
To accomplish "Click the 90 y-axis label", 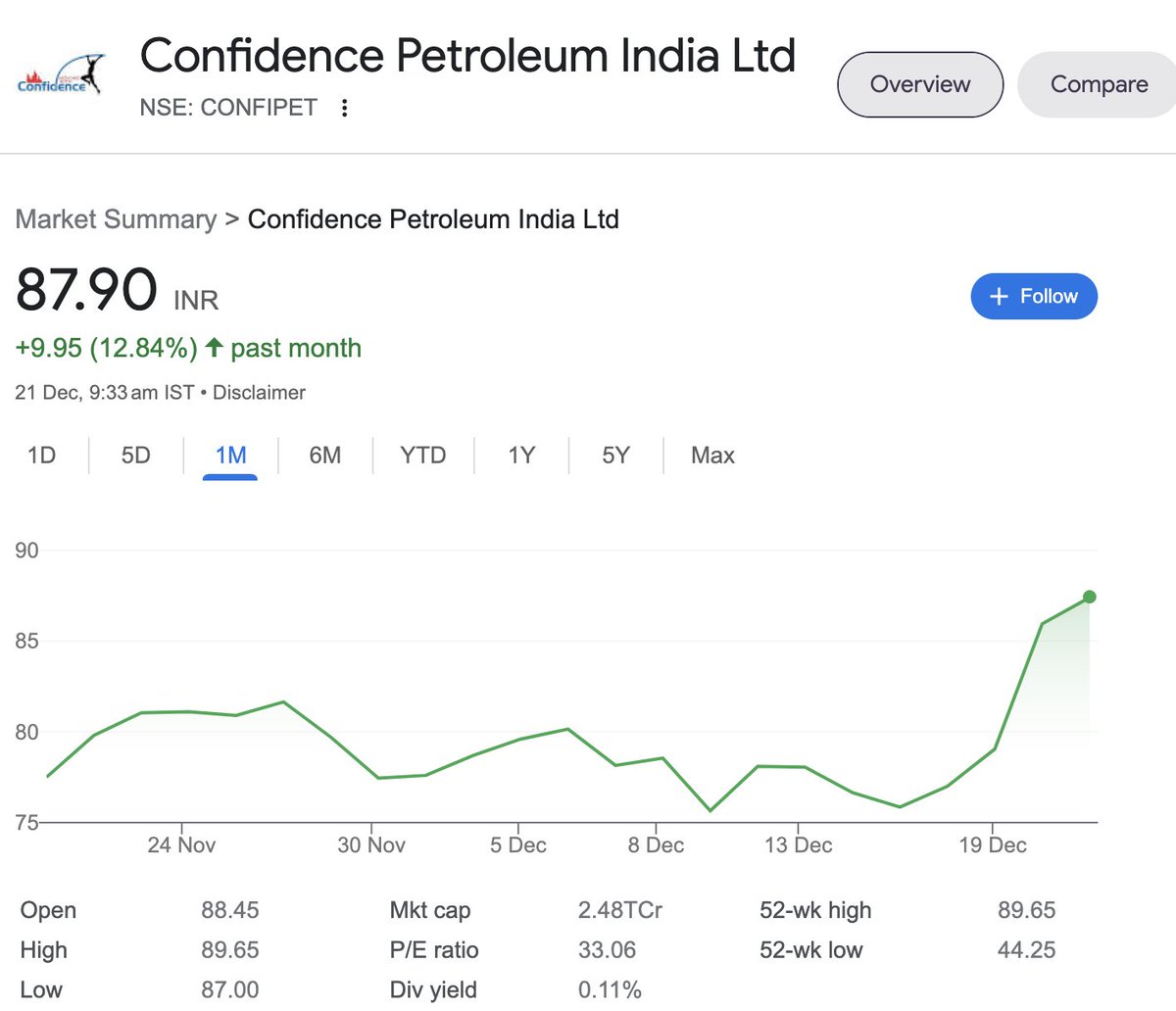I will pos(27,551).
